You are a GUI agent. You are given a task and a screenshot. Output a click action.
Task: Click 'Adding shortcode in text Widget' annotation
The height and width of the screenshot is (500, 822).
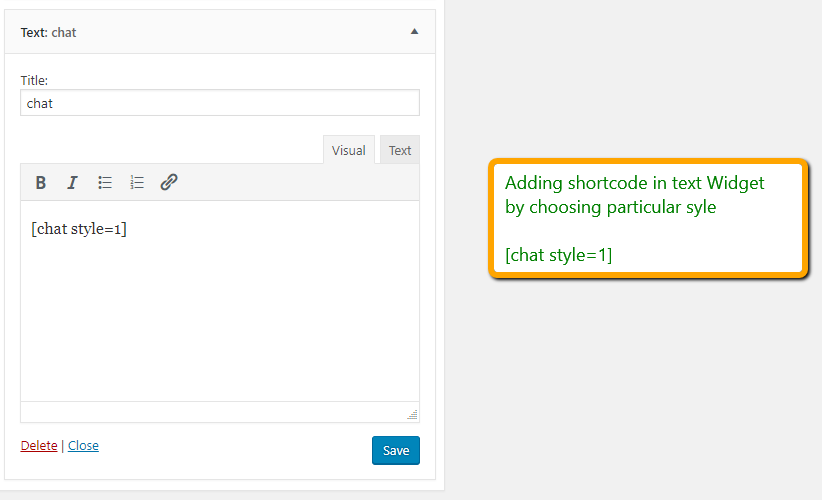634,183
